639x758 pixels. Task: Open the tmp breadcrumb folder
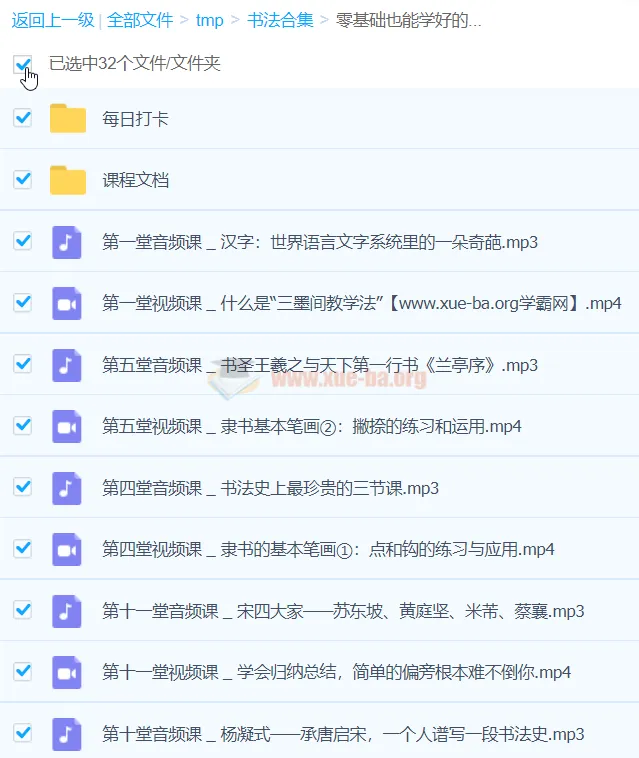(210, 20)
